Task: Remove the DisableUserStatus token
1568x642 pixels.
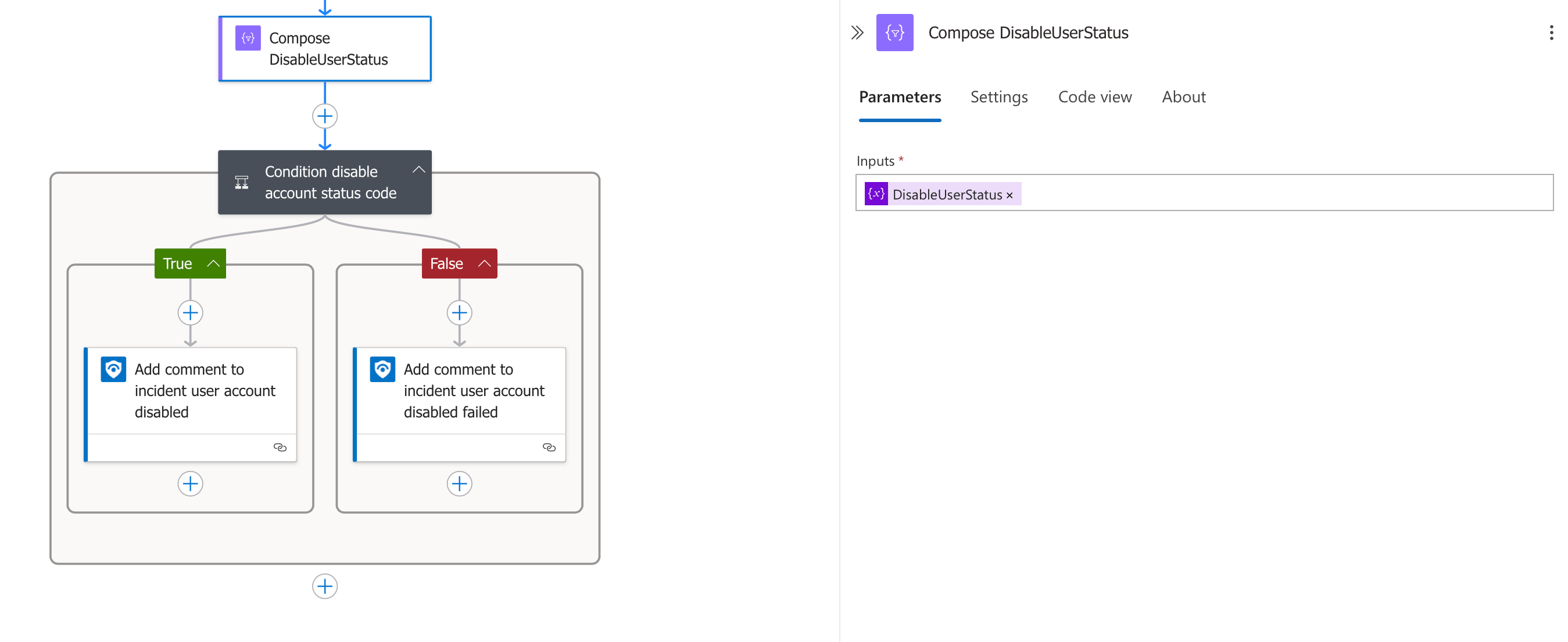Action: [1010, 195]
